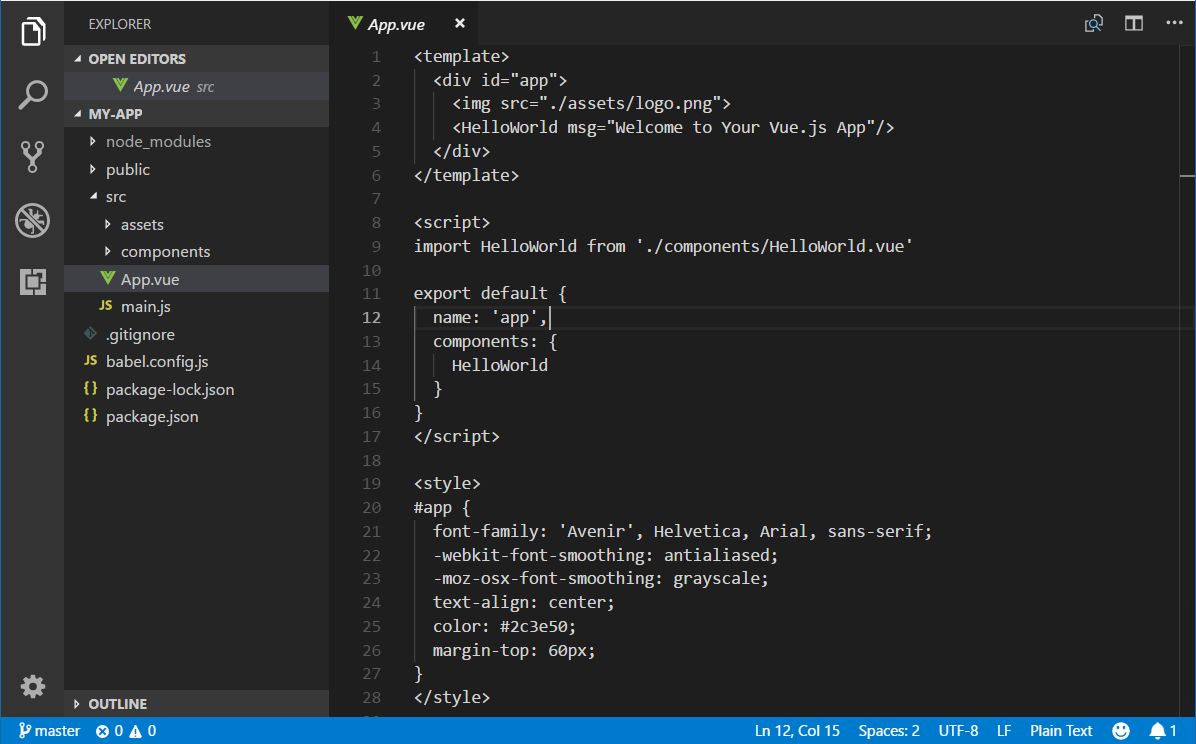Click the Vue icon beside App.vue in src
1196x744 pixels.
pos(108,279)
